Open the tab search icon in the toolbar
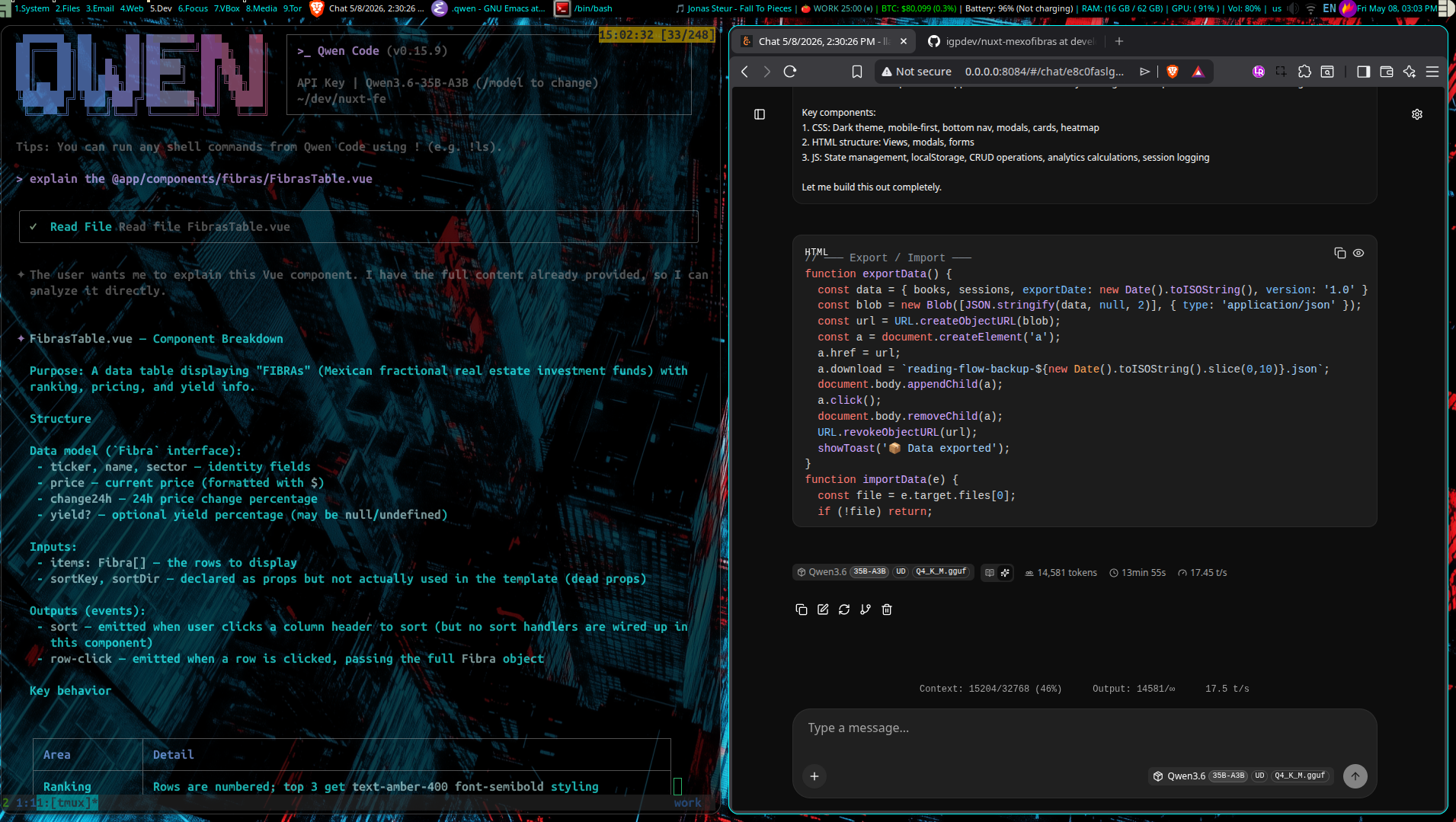The image size is (1456, 822). 1327,72
